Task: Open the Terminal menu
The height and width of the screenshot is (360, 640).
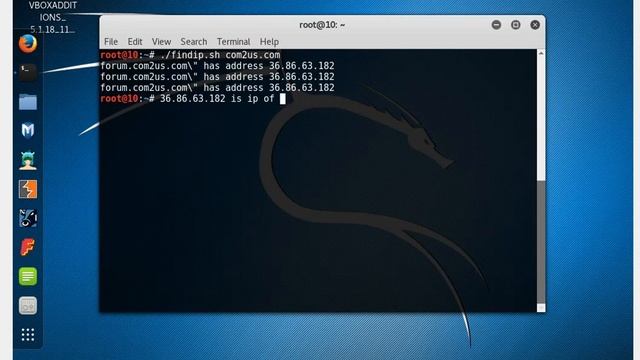Action: click(233, 42)
